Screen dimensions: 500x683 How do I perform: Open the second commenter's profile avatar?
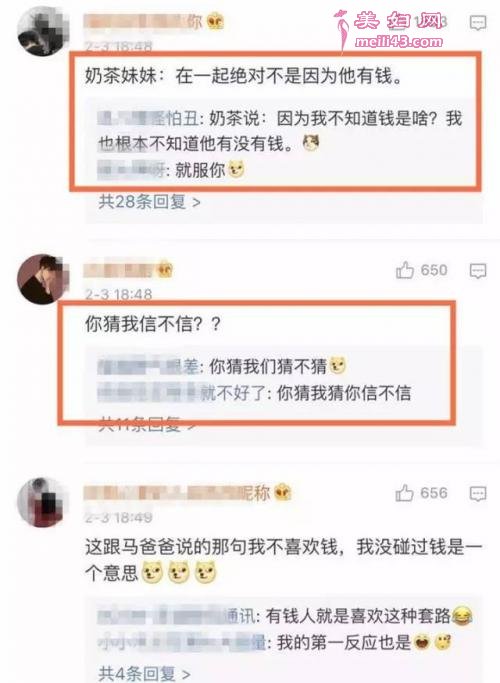point(42,279)
